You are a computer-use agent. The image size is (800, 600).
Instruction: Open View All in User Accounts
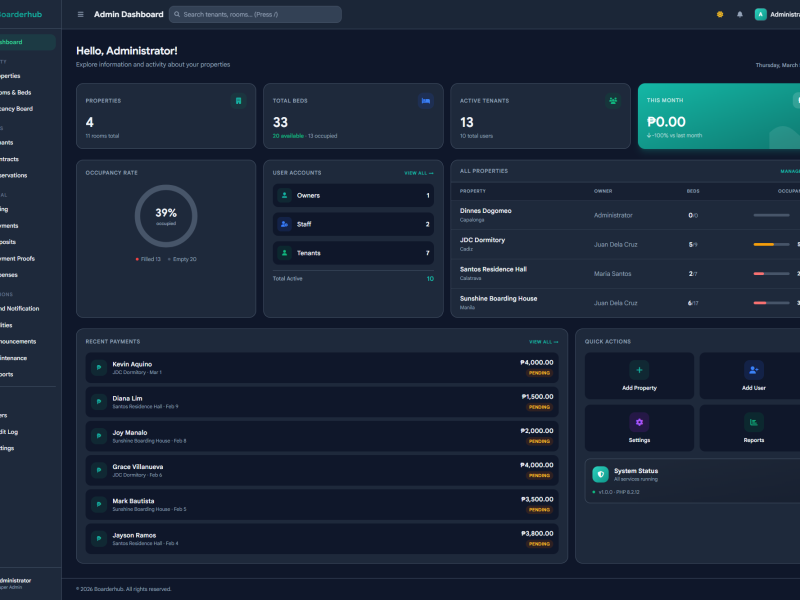coord(419,173)
